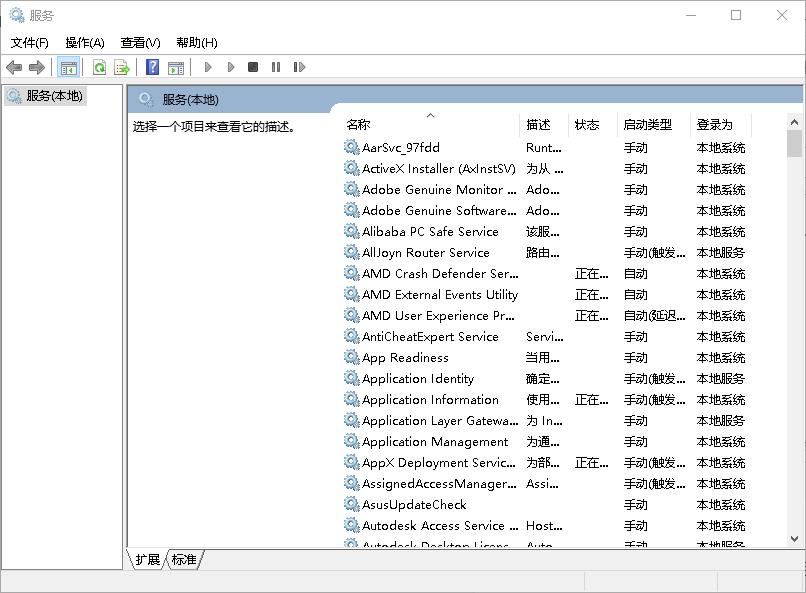Select the AMD Crash Defender service row
The height and width of the screenshot is (593, 806).
tap(430, 273)
